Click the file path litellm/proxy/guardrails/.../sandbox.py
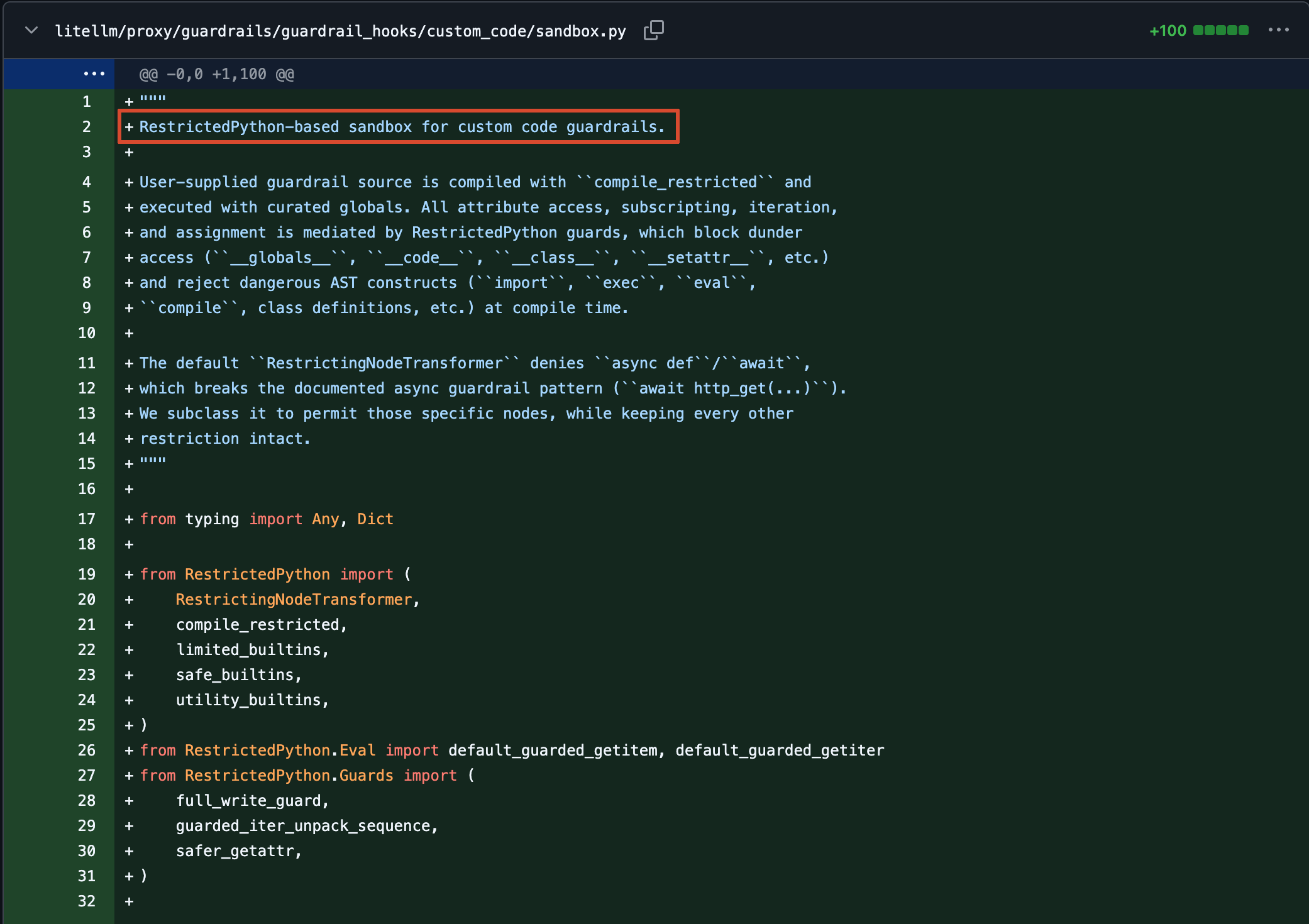This screenshot has width=1309, height=924. 340,31
